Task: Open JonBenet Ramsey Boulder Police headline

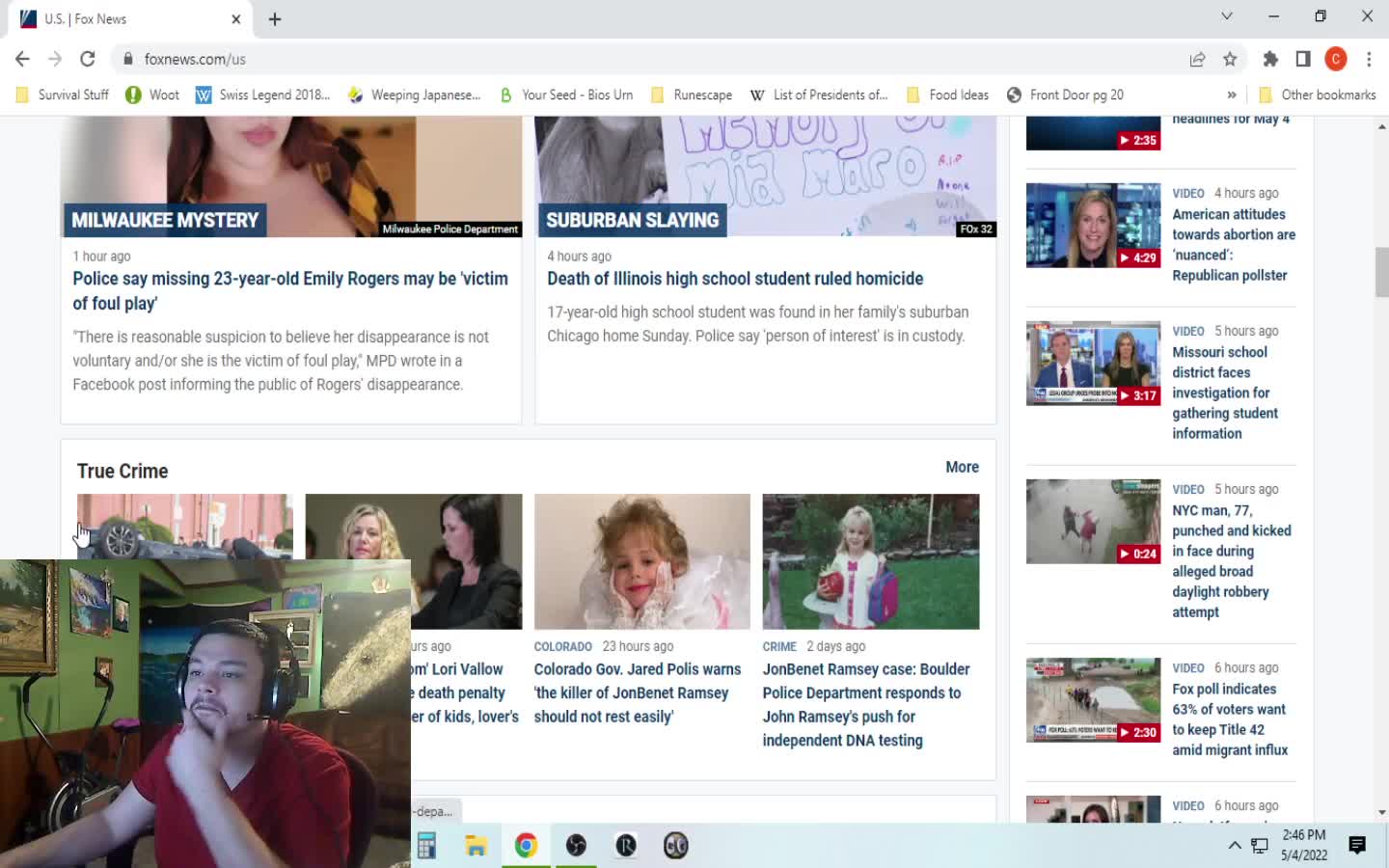Action: pos(866,704)
